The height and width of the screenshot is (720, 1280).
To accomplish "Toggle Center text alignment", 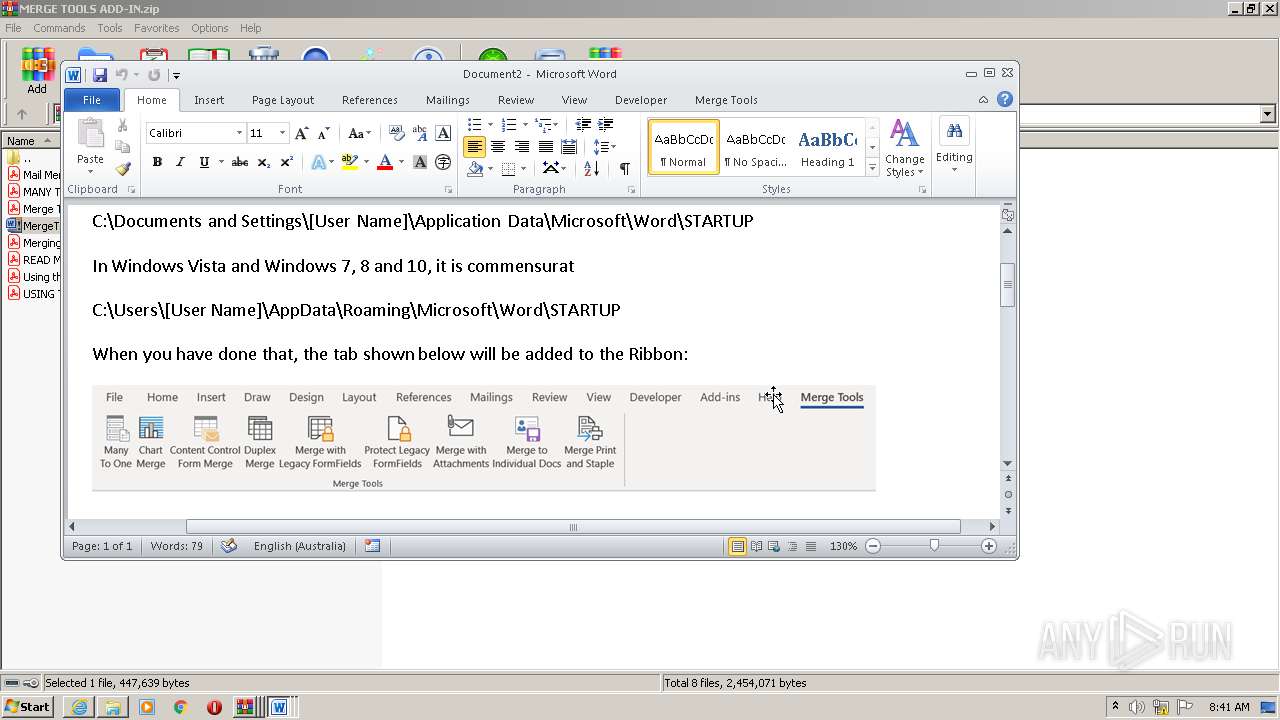I will (498, 147).
